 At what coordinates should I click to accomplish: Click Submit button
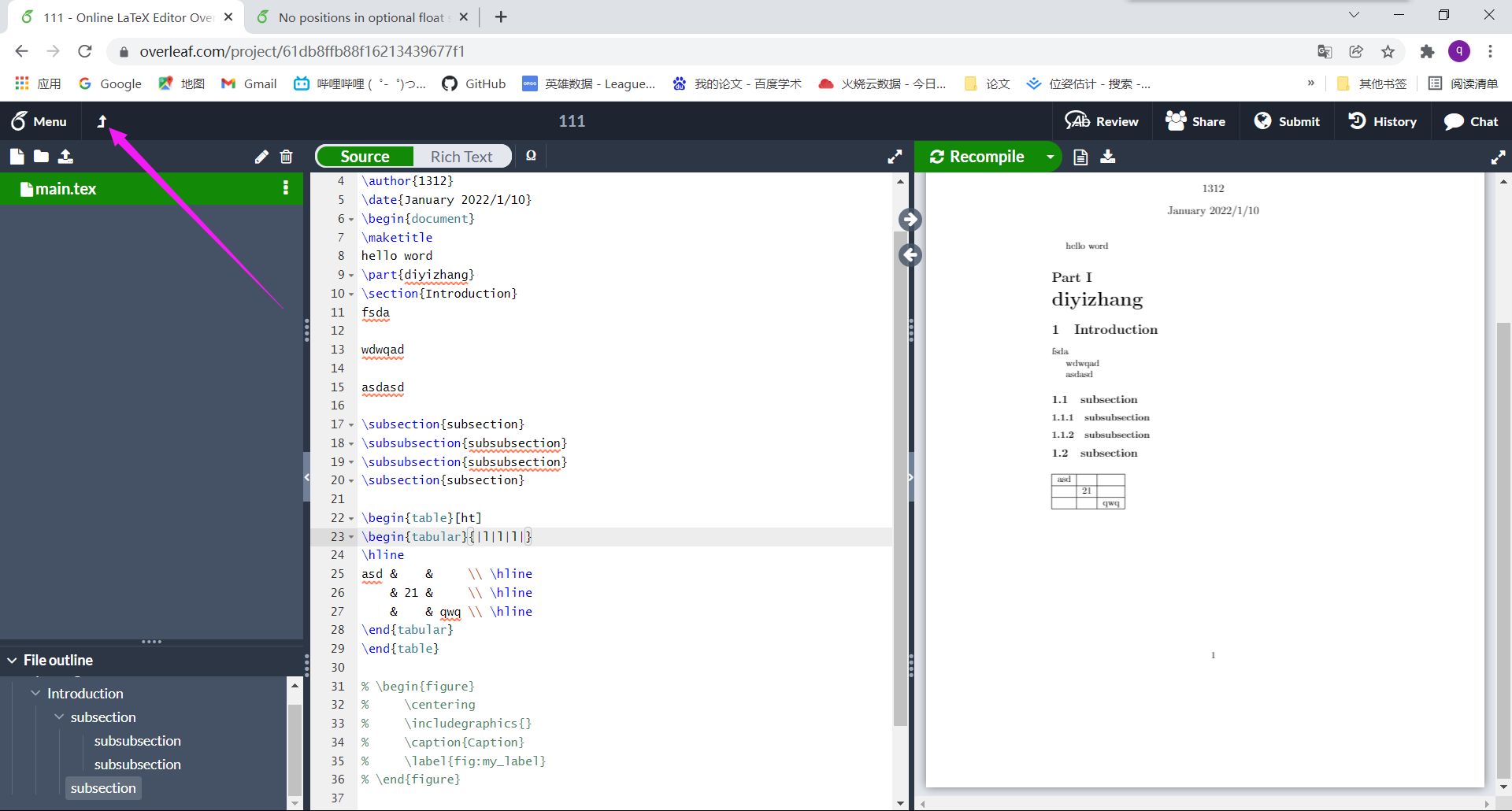1287,121
